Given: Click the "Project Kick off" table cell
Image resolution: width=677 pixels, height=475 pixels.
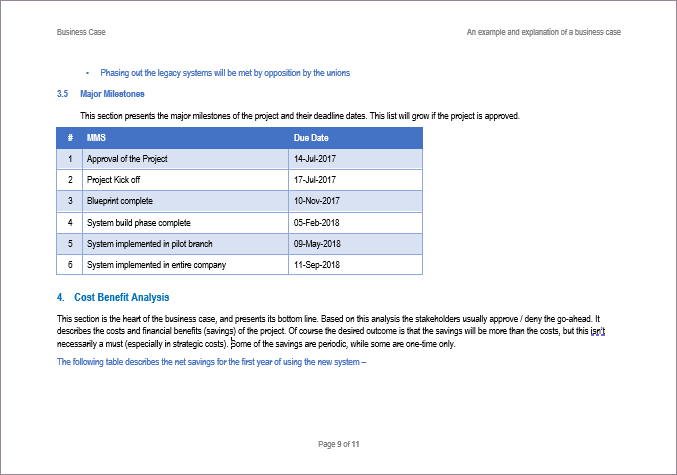Looking at the screenshot, I should pyautogui.click(x=116, y=180).
